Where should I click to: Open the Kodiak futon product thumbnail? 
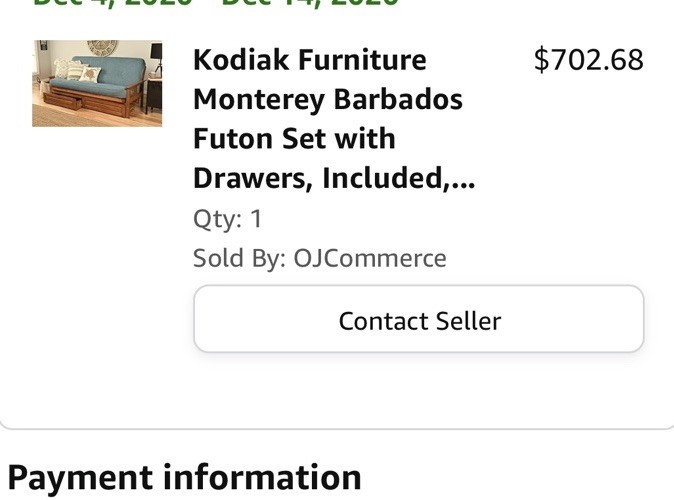pyautogui.click(x=97, y=83)
